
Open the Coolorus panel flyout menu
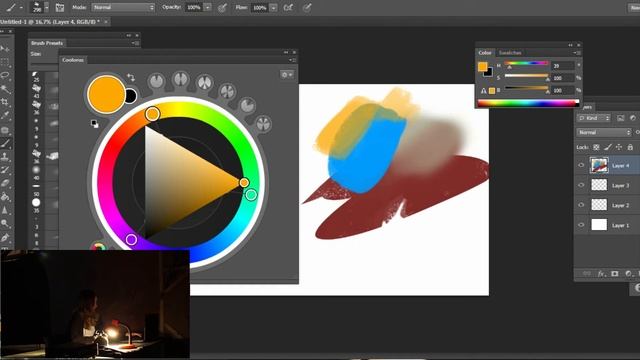tap(293, 60)
